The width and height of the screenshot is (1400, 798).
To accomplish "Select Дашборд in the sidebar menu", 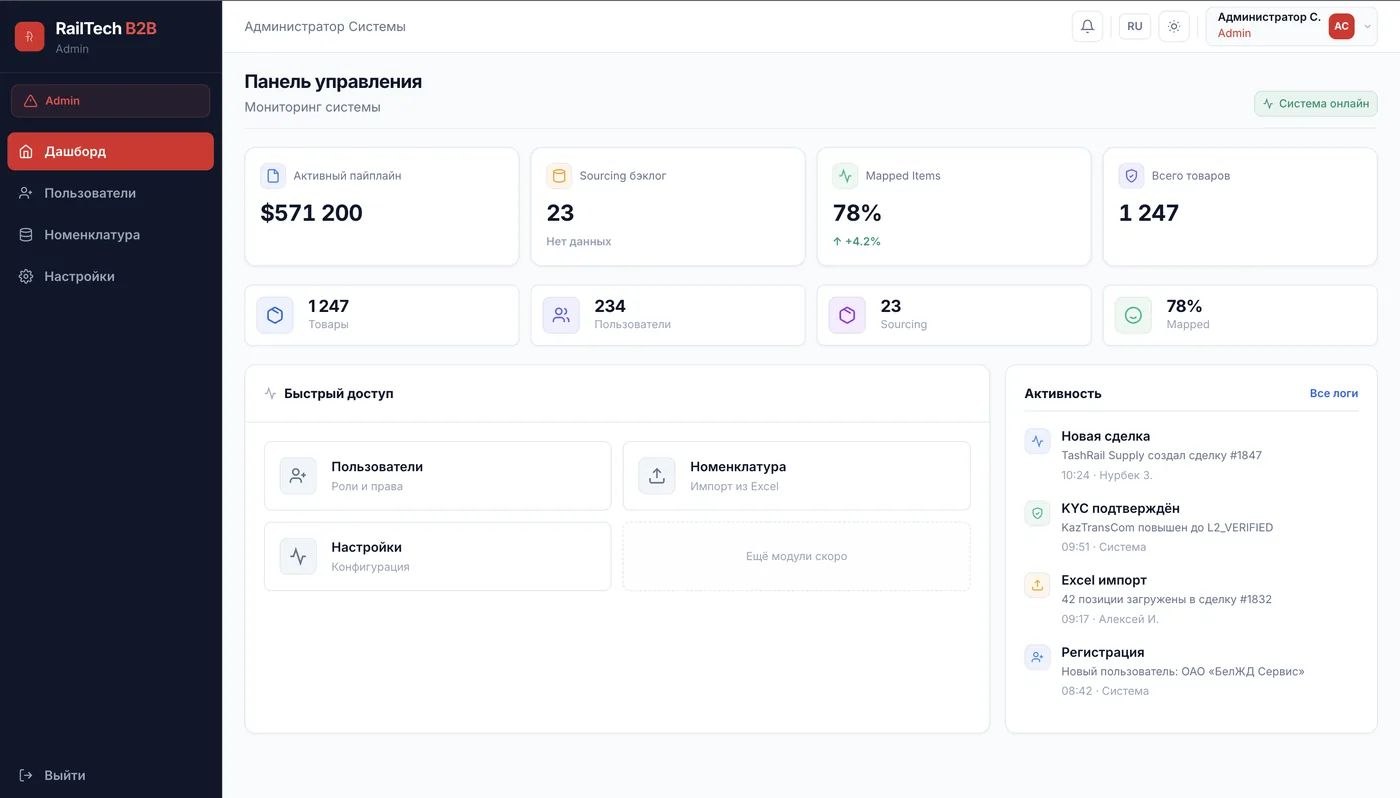I will tap(110, 151).
